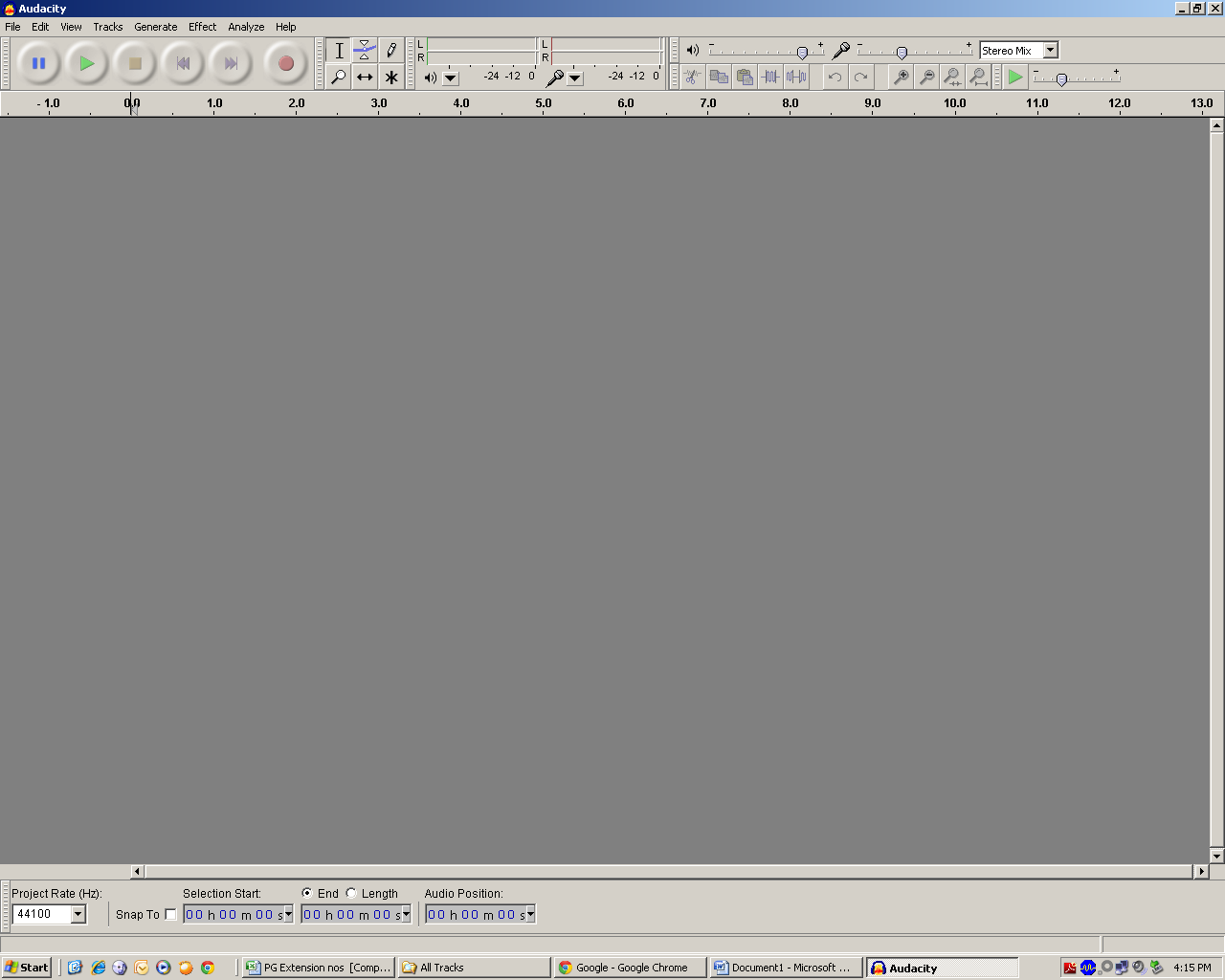Click the Redo arrow icon
The width and height of the screenshot is (1225, 980).
coord(861,77)
